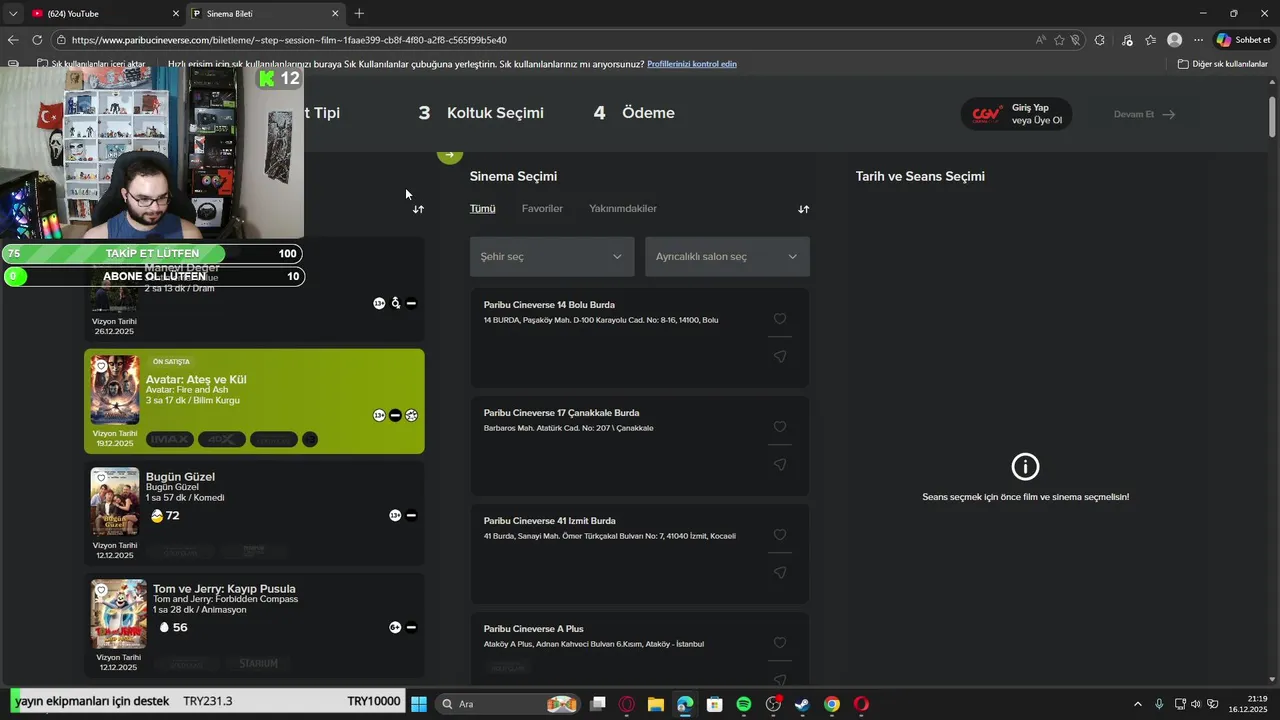Open the tracking prevention icon in address bar

coord(1076,40)
